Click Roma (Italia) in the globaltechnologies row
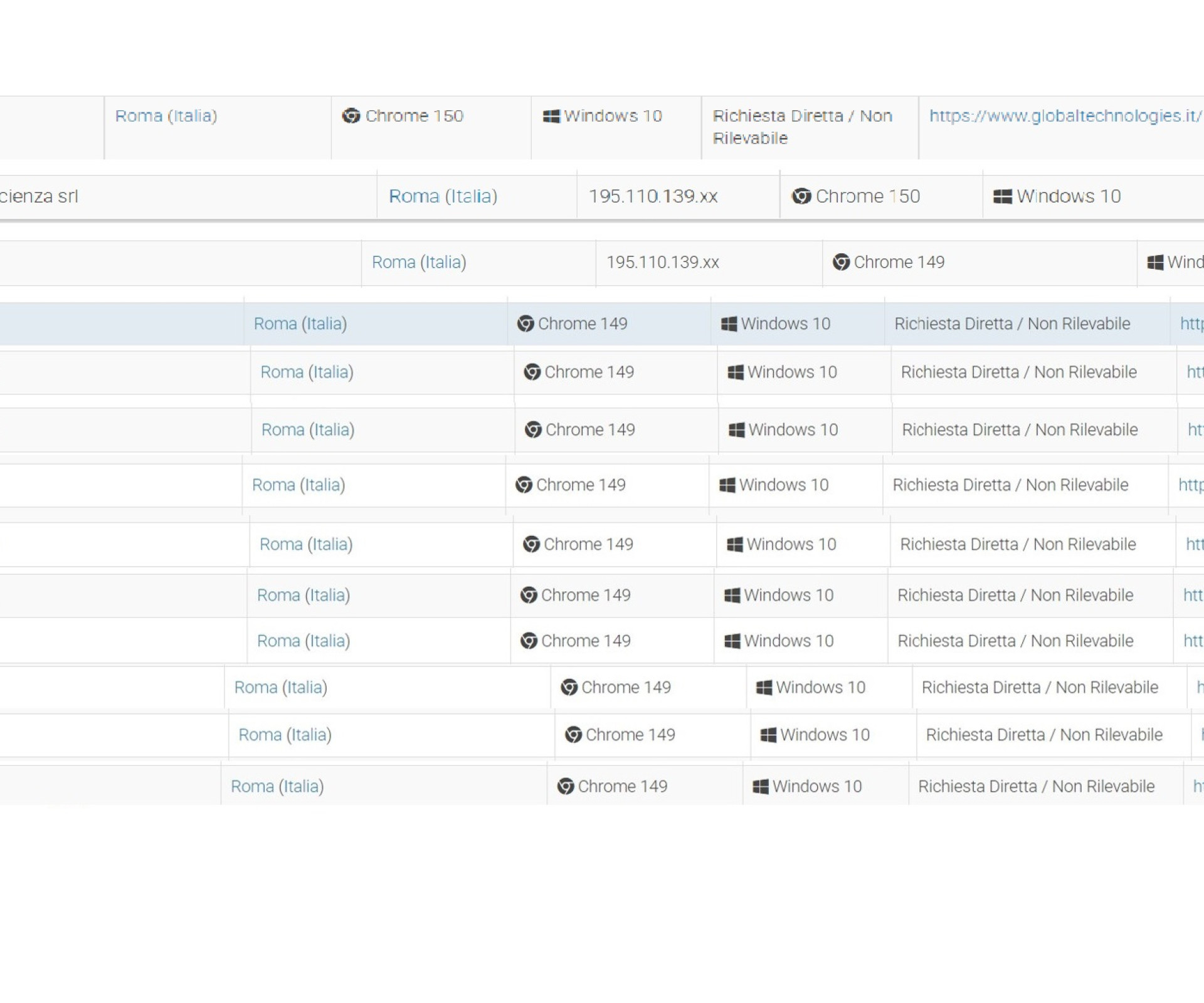1204x1003 pixels. click(166, 116)
